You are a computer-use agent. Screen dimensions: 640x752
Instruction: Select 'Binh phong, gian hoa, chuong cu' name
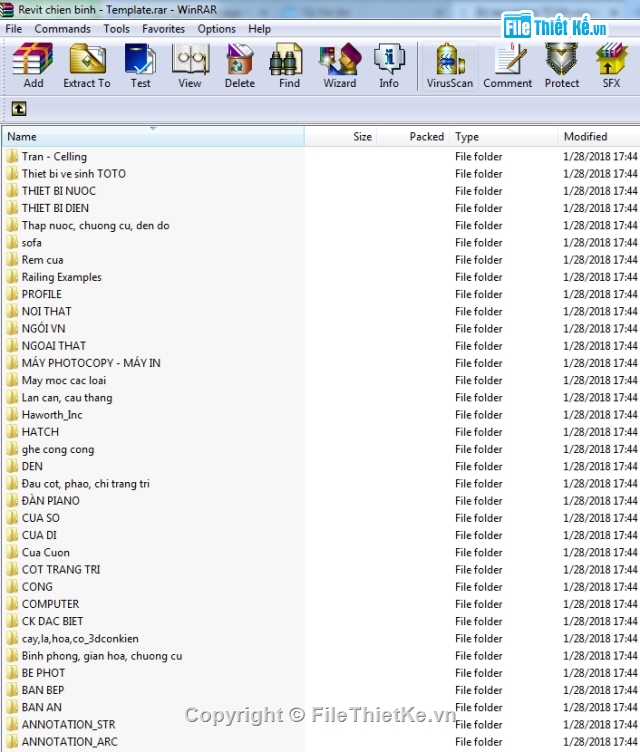click(102, 656)
